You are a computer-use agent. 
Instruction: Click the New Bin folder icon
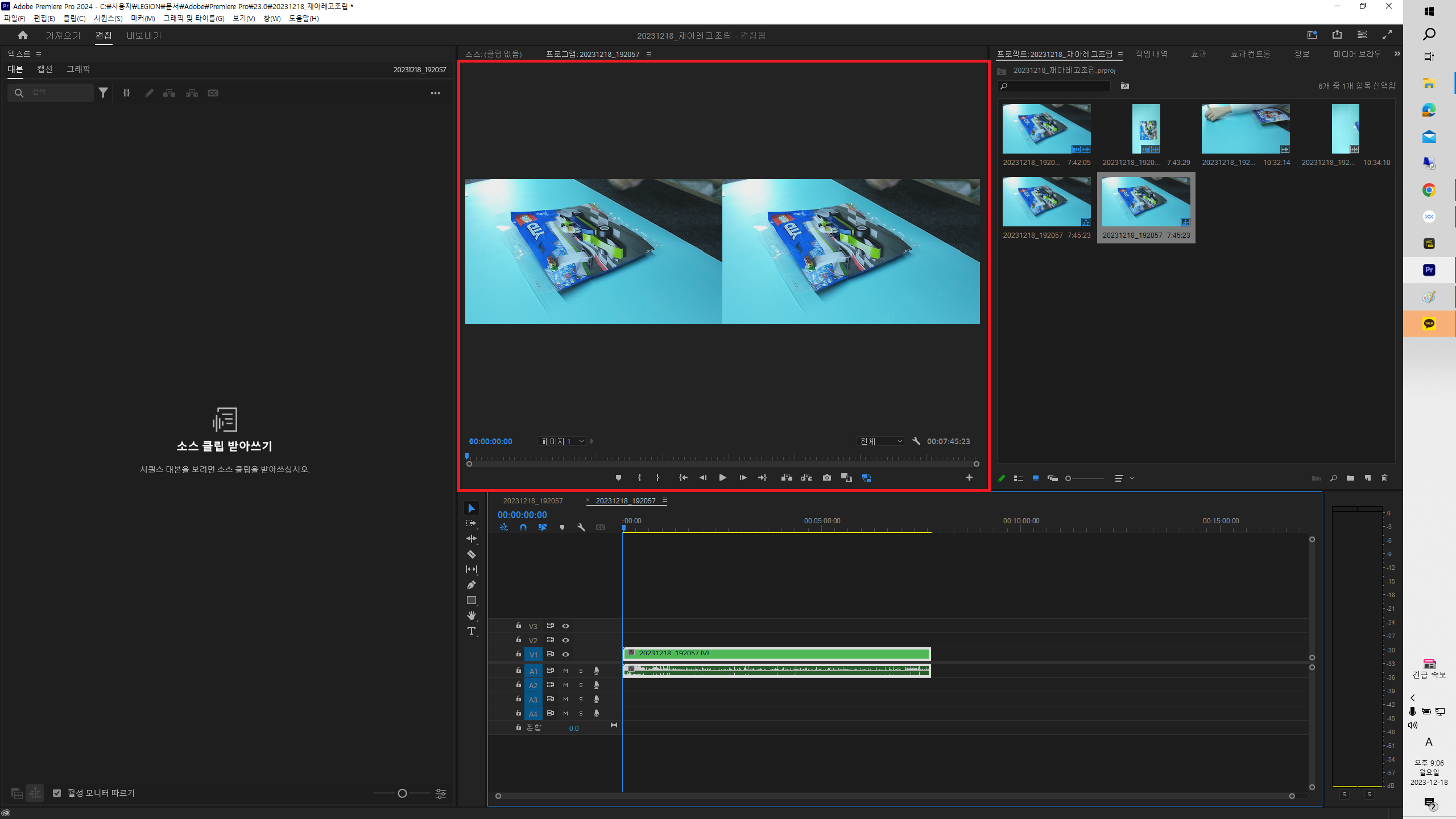coord(1350,478)
